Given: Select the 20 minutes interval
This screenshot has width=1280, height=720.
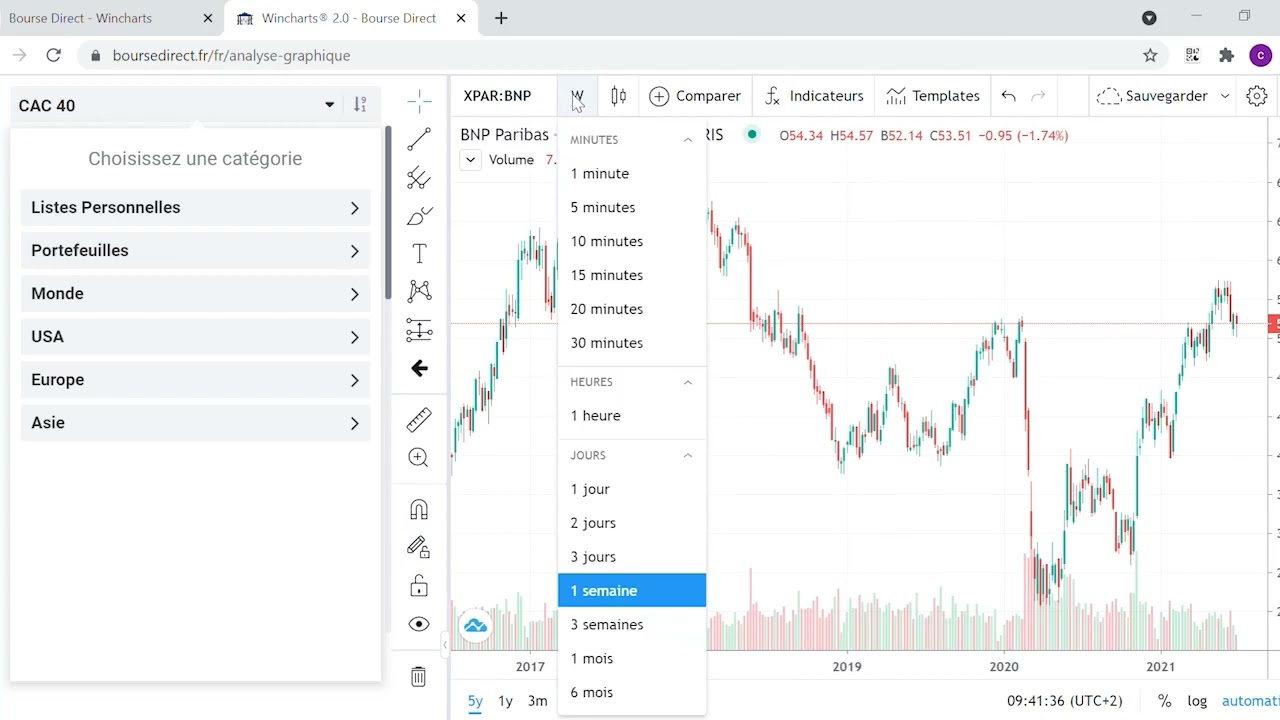Looking at the screenshot, I should coord(632,310).
